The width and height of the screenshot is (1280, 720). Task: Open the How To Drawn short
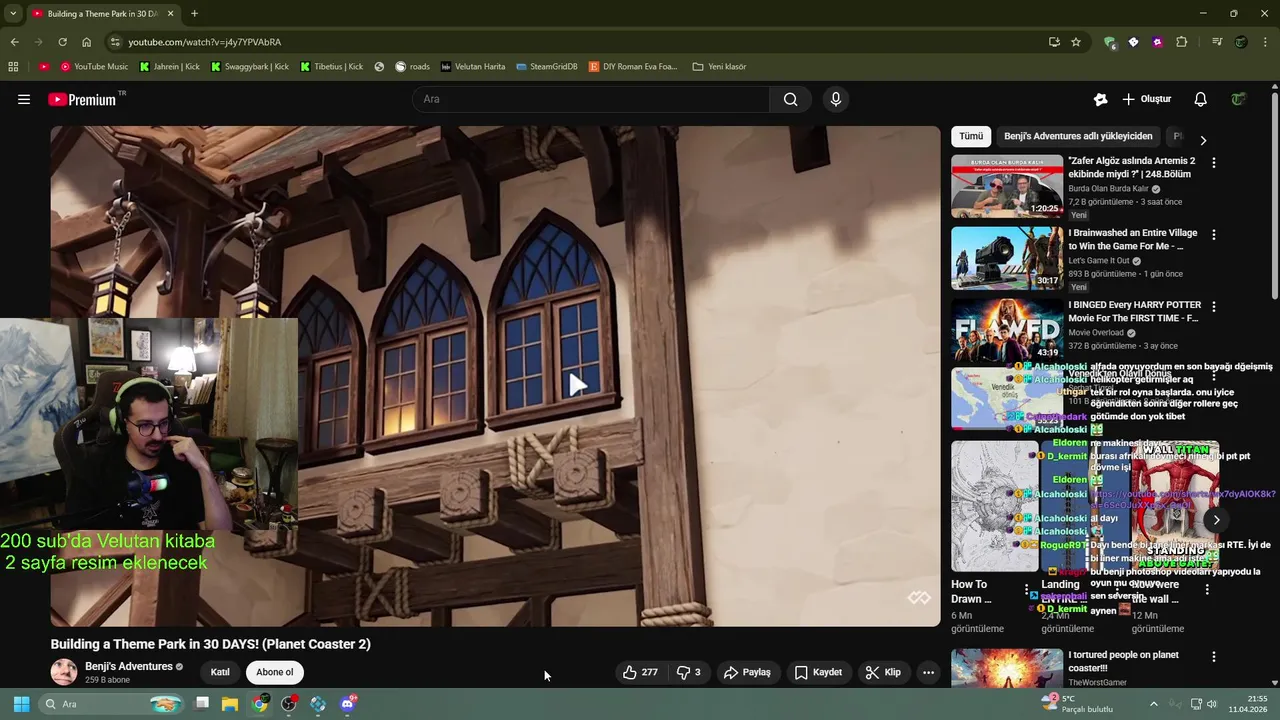[x=994, y=506]
